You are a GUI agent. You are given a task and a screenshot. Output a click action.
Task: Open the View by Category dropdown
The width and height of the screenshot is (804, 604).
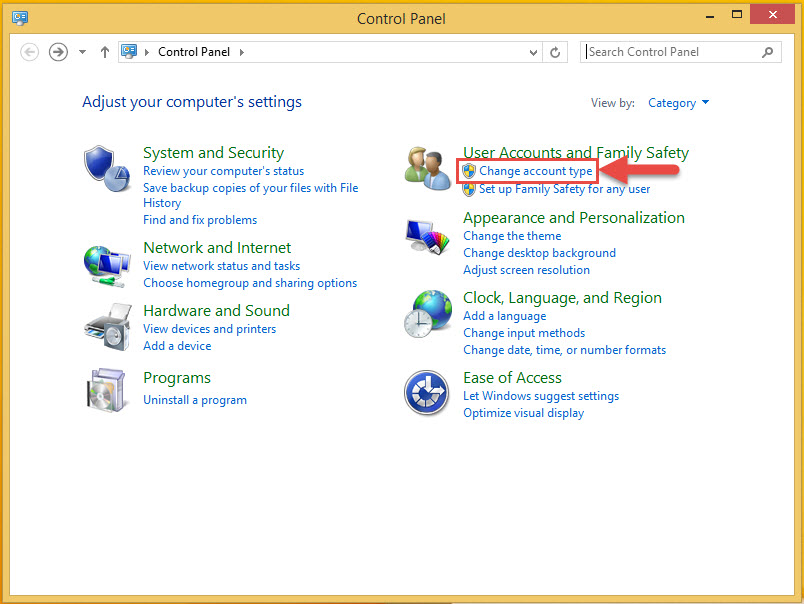pyautogui.click(x=678, y=103)
